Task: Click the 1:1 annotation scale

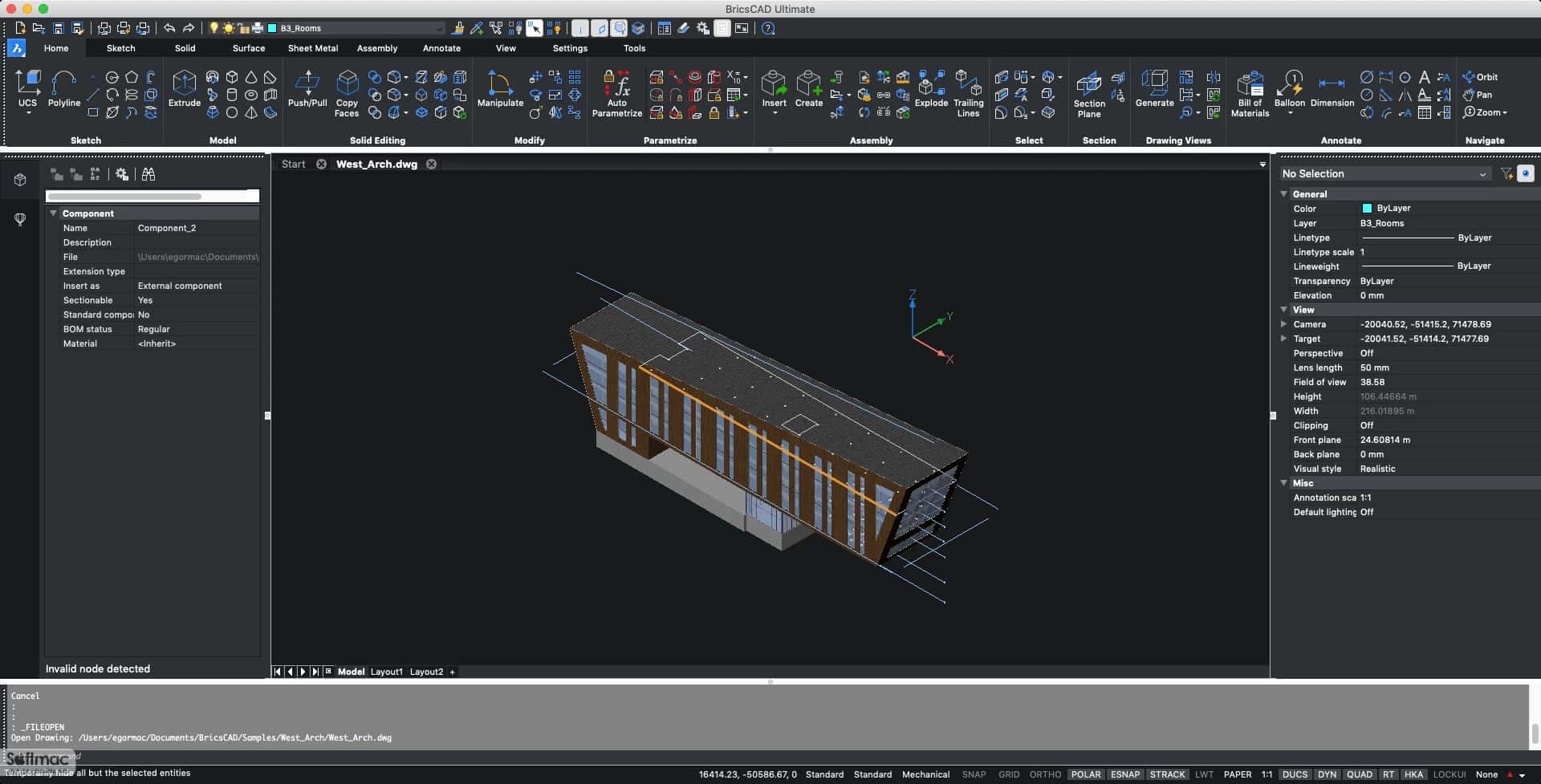Action: [x=1267, y=774]
